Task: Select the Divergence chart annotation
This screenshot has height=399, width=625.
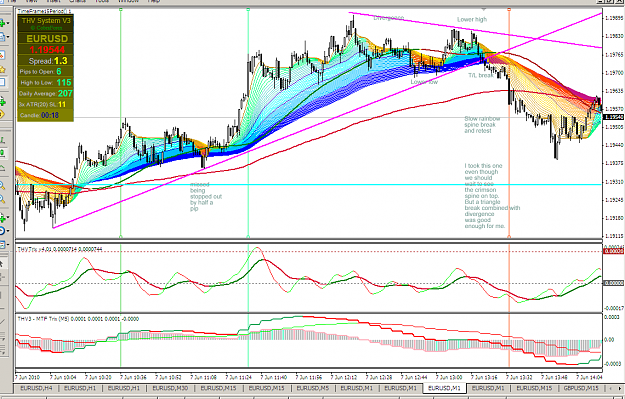Action: coord(389,18)
